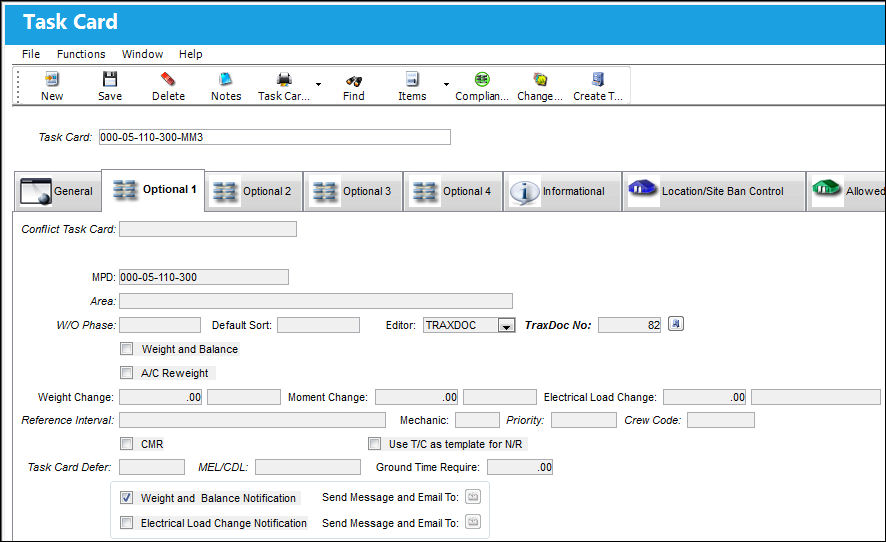
Task: Click the Conflict Task Card field
Action: click(208, 229)
